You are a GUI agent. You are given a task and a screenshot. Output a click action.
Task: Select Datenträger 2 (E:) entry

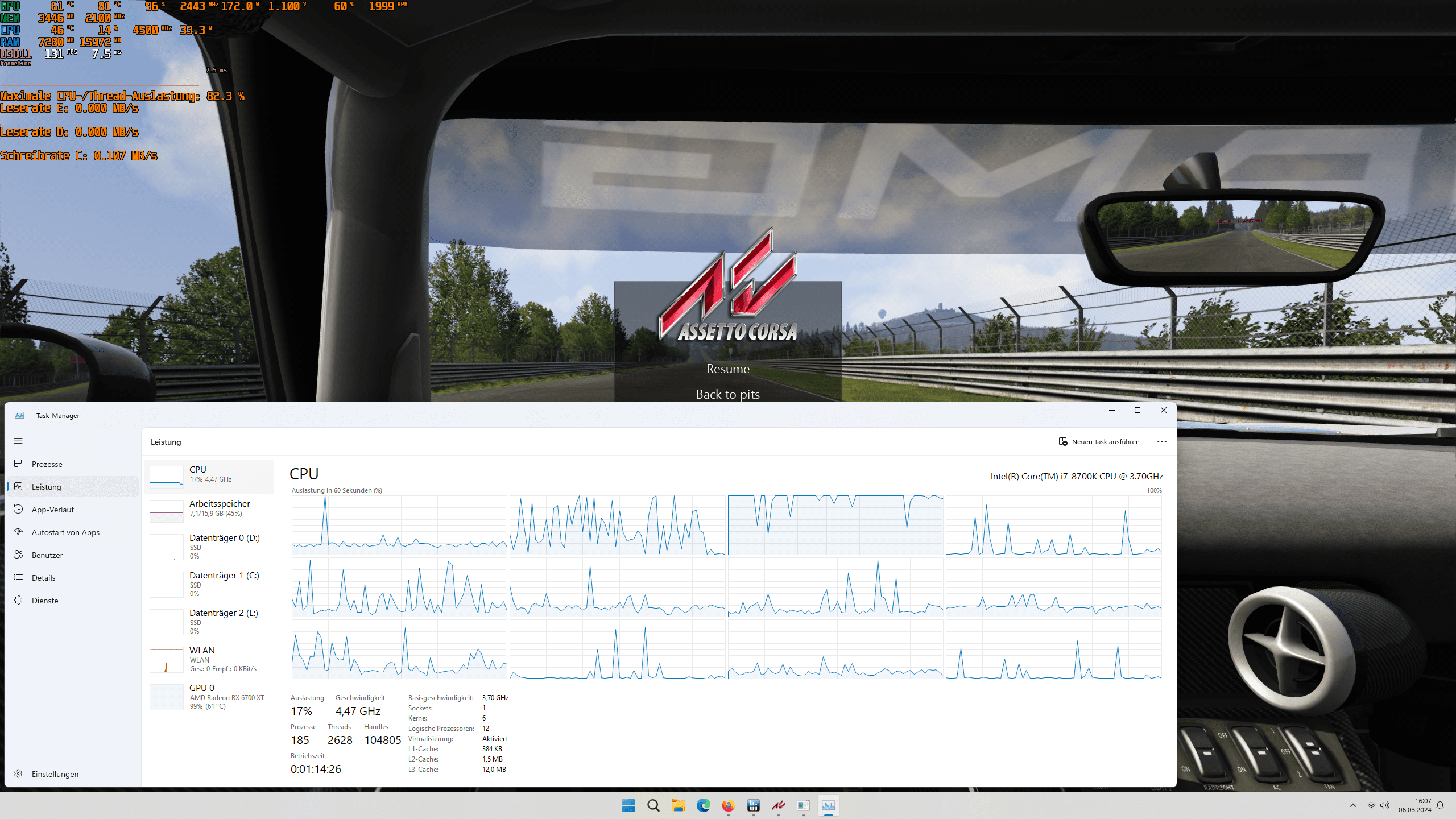pos(209,621)
